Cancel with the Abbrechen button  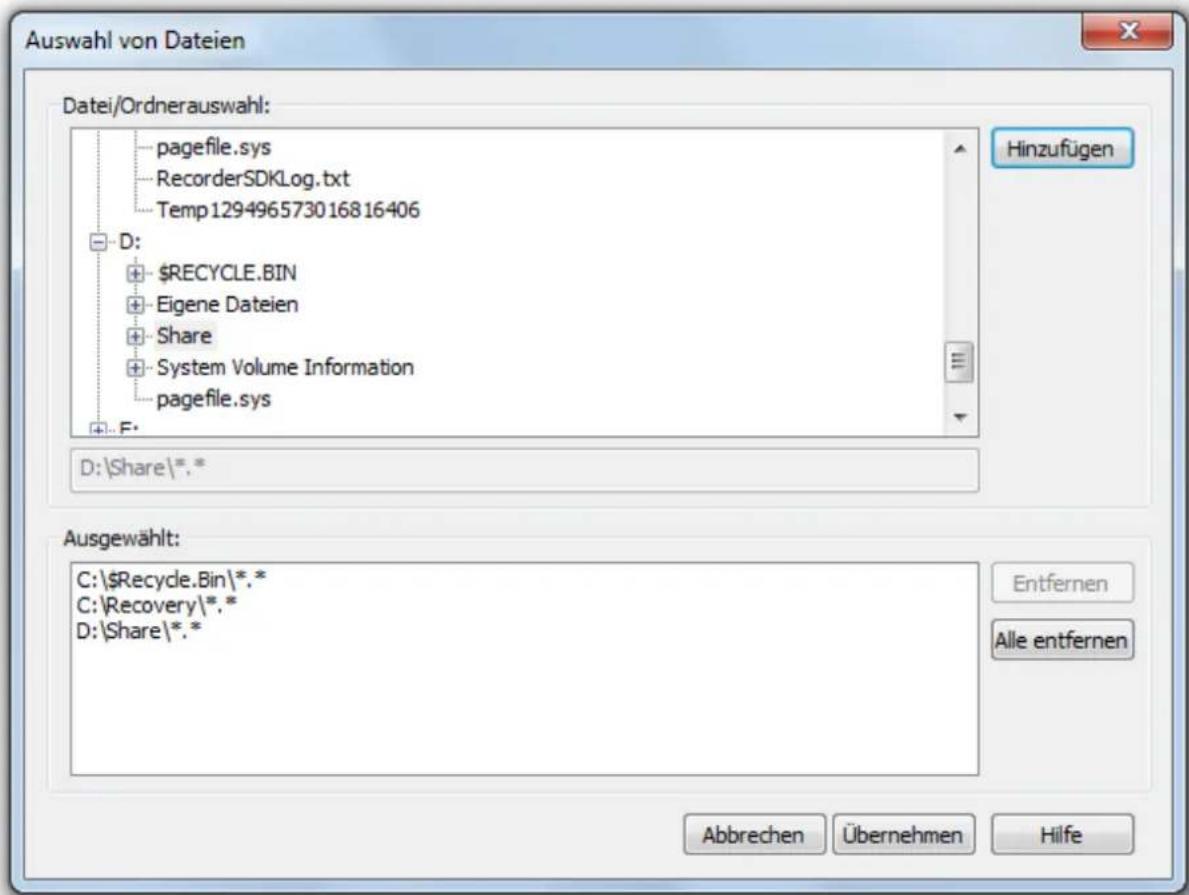[753, 834]
